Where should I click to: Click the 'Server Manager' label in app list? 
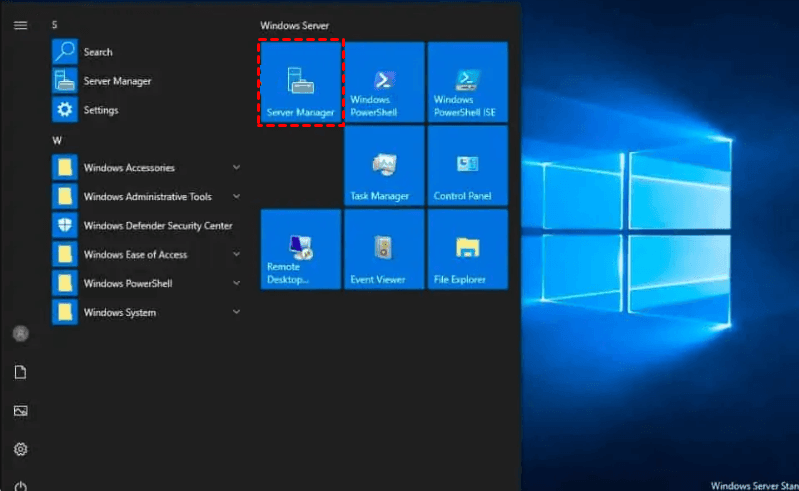pyautogui.click(x=117, y=81)
